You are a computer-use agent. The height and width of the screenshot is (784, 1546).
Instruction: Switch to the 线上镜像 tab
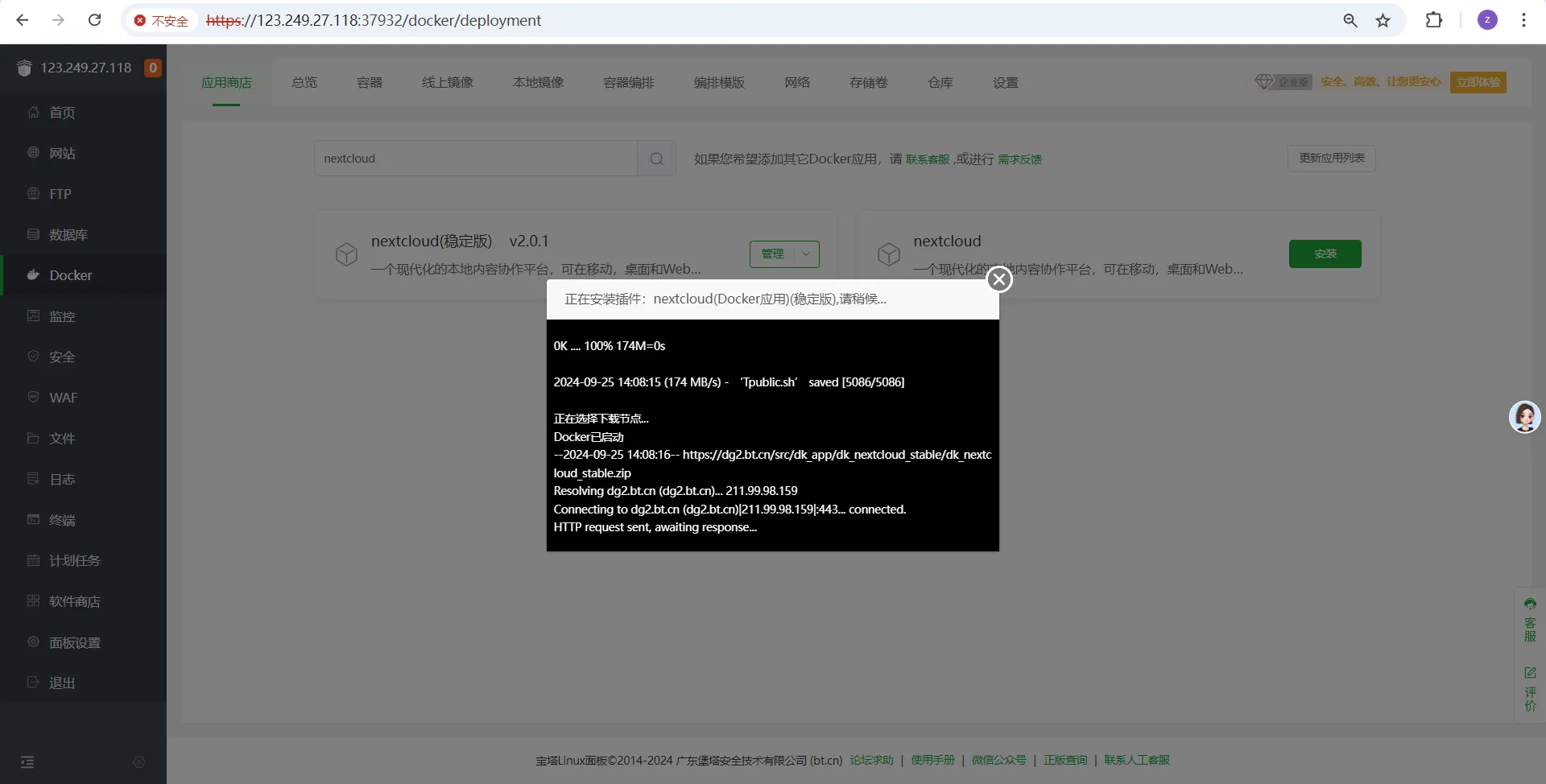[x=448, y=82]
